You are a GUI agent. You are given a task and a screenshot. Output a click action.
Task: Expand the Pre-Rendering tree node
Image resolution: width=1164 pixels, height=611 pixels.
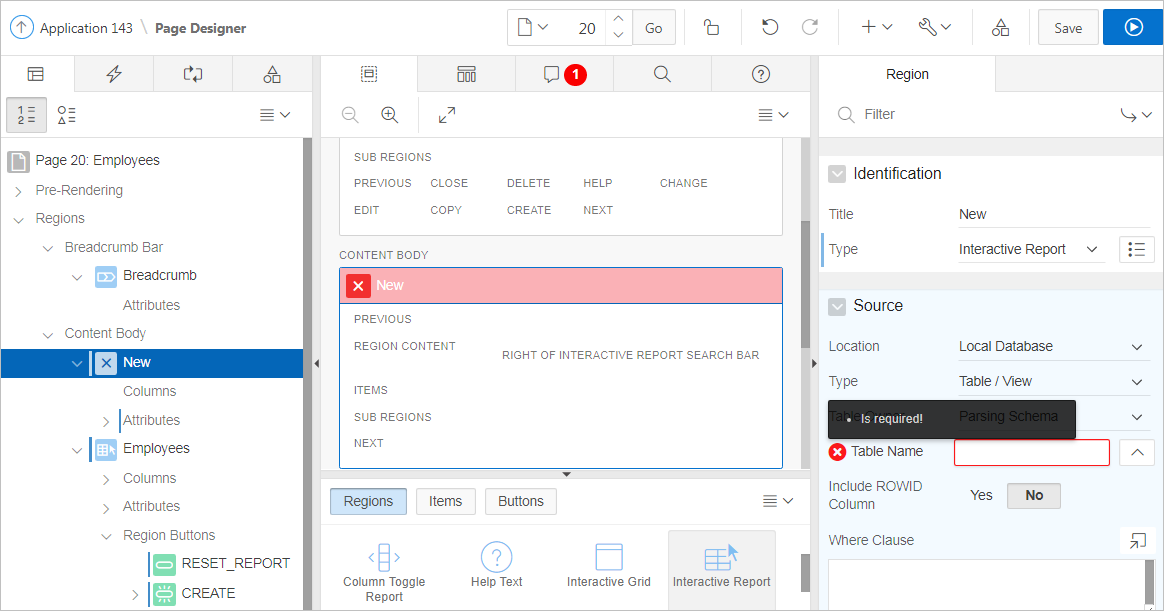(x=18, y=190)
